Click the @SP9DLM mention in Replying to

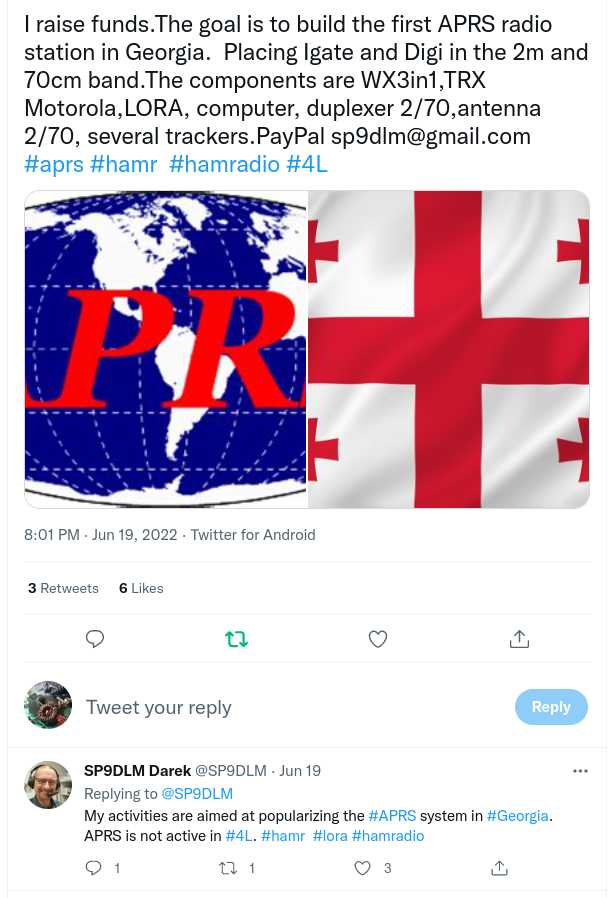197,794
